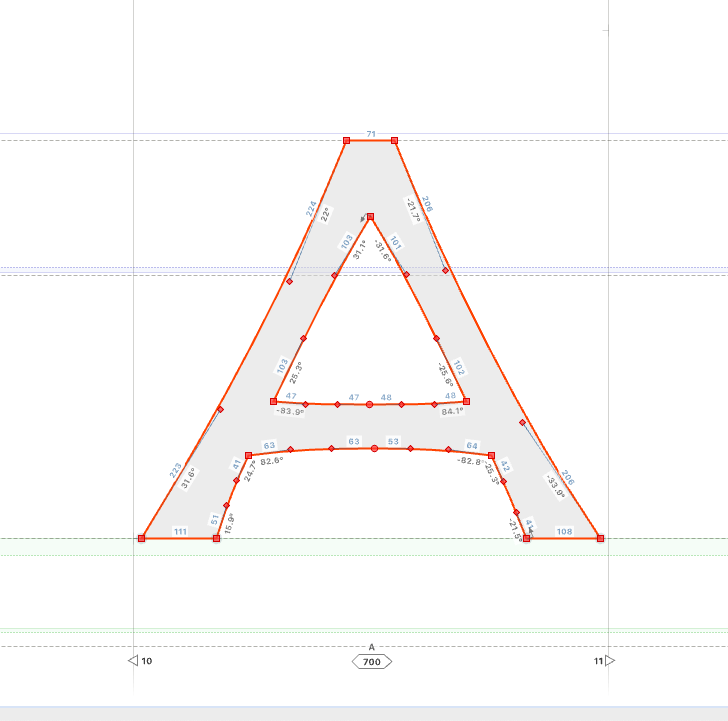Click the 24.7° angle label on the left leg
Screen dimensions: 728x721
pos(250,471)
